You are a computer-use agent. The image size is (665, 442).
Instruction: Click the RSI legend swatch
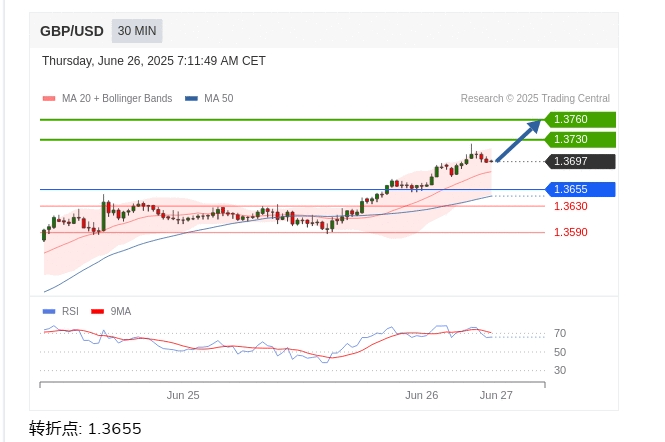pyautogui.click(x=49, y=311)
